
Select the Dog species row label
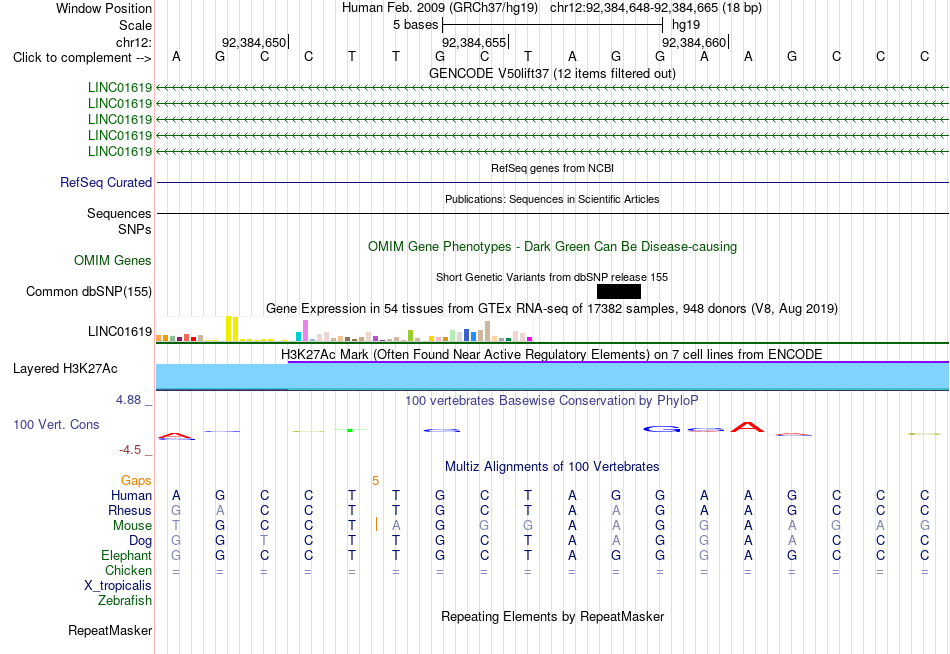[x=140, y=541]
